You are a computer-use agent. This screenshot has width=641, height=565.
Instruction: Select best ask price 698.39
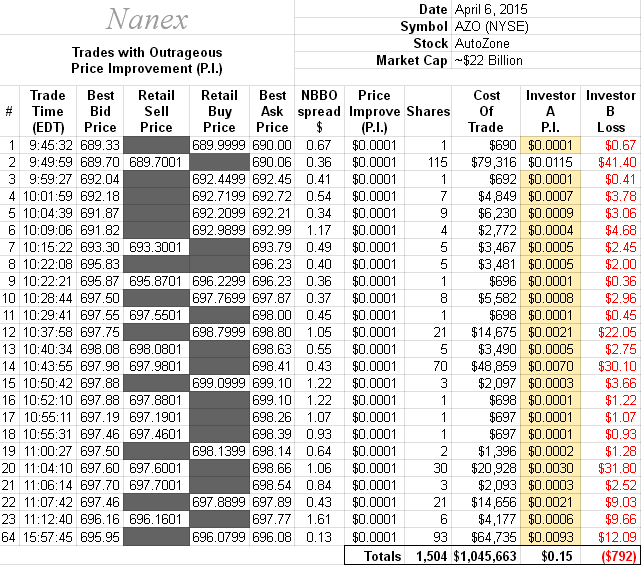[x=272, y=434]
